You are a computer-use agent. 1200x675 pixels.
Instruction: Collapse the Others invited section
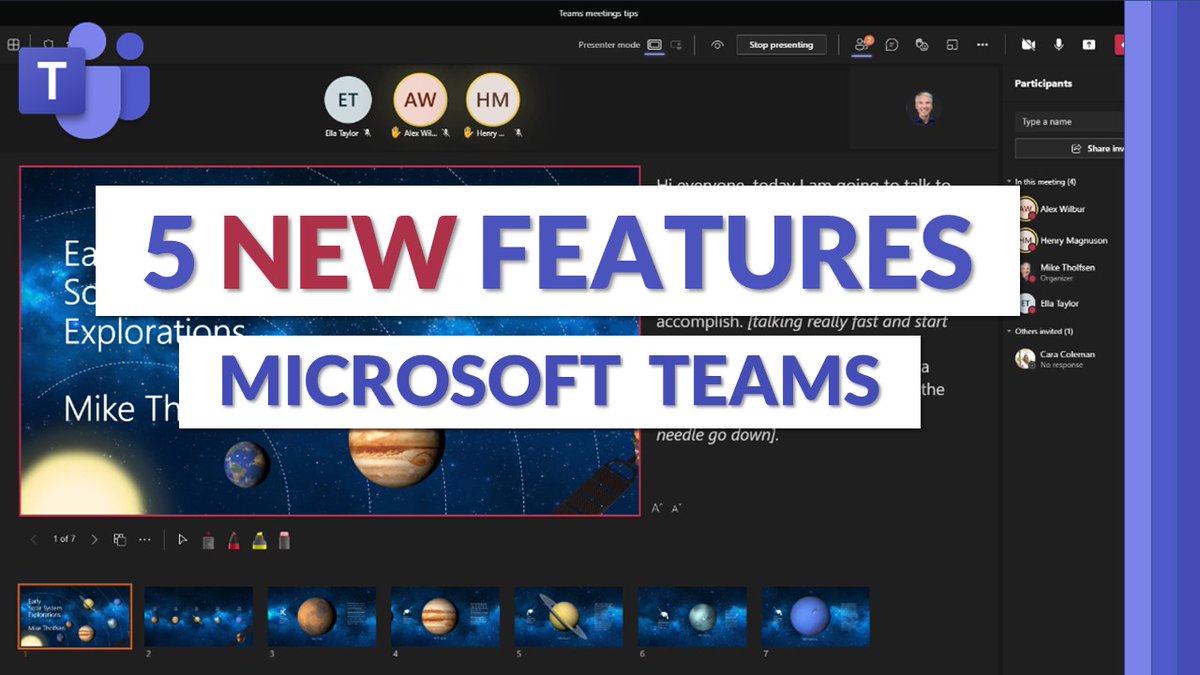pos(1009,331)
